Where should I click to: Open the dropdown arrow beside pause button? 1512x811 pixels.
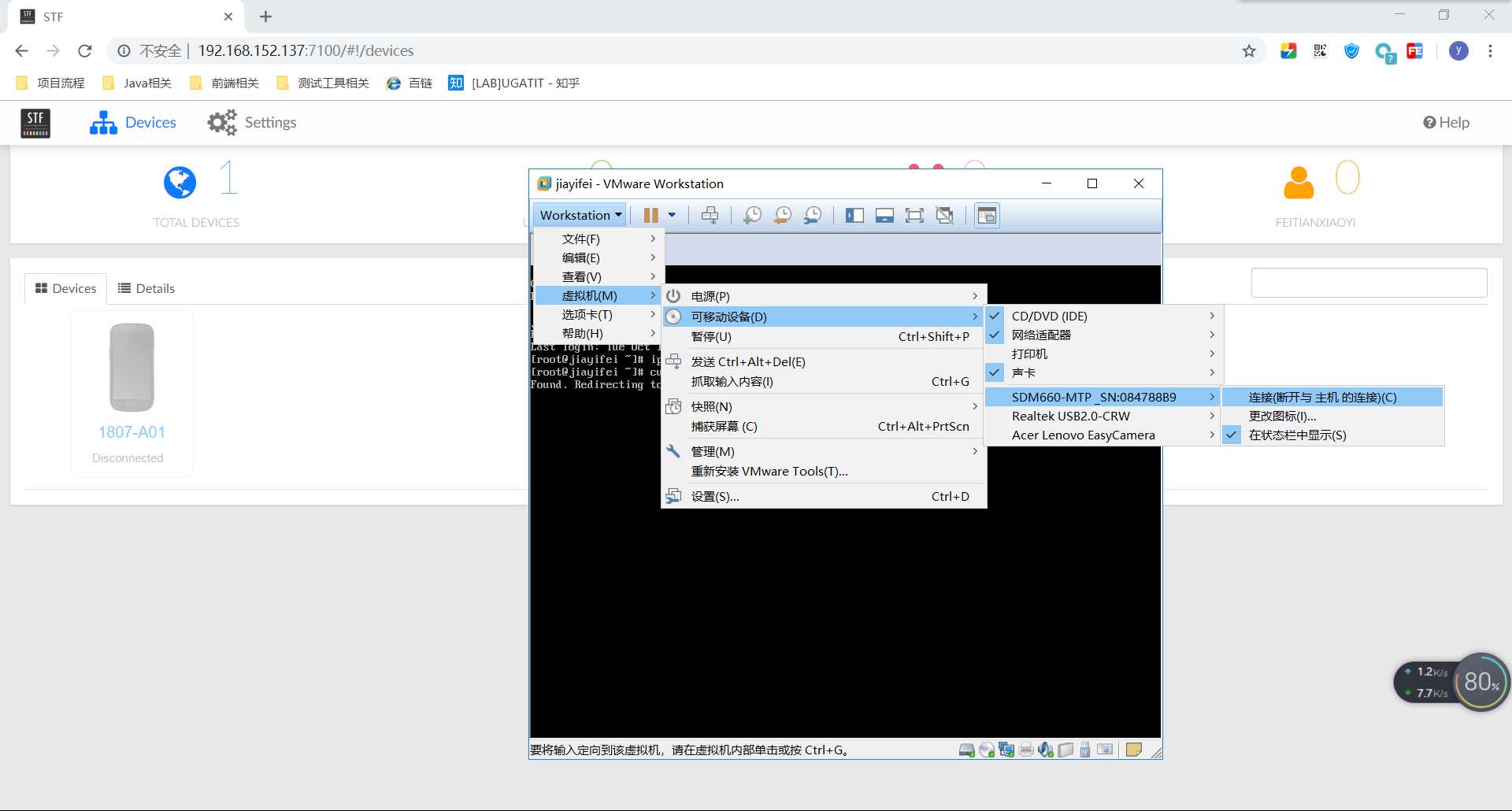point(672,215)
